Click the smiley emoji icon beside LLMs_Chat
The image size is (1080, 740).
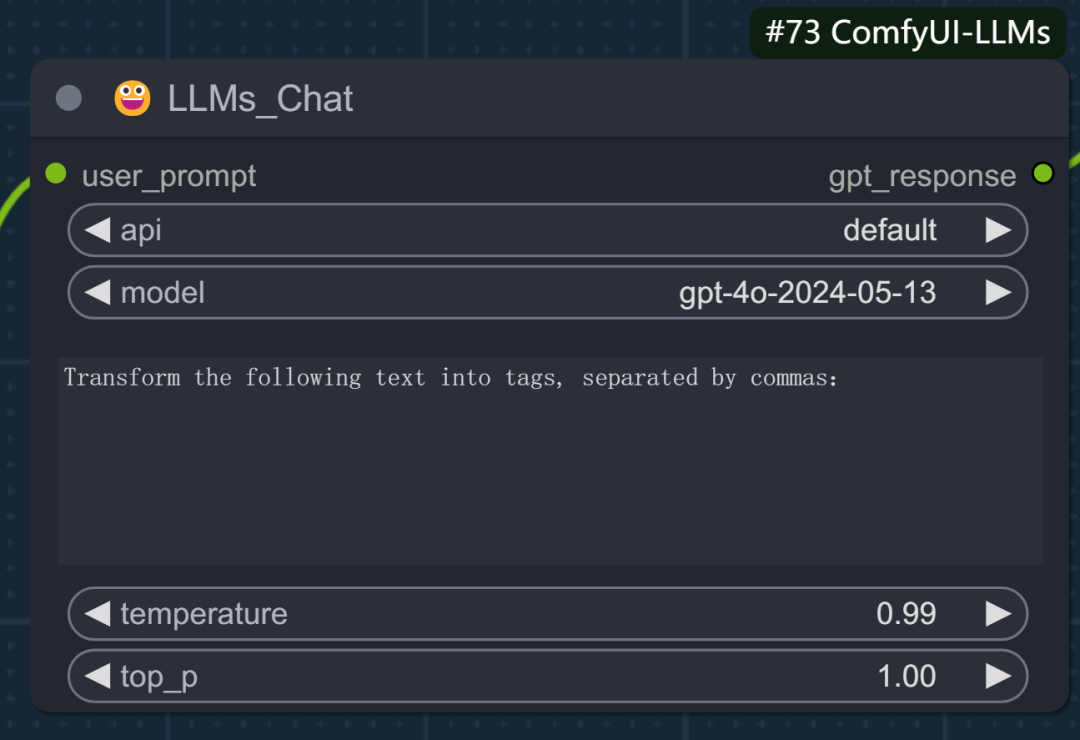pos(132,98)
